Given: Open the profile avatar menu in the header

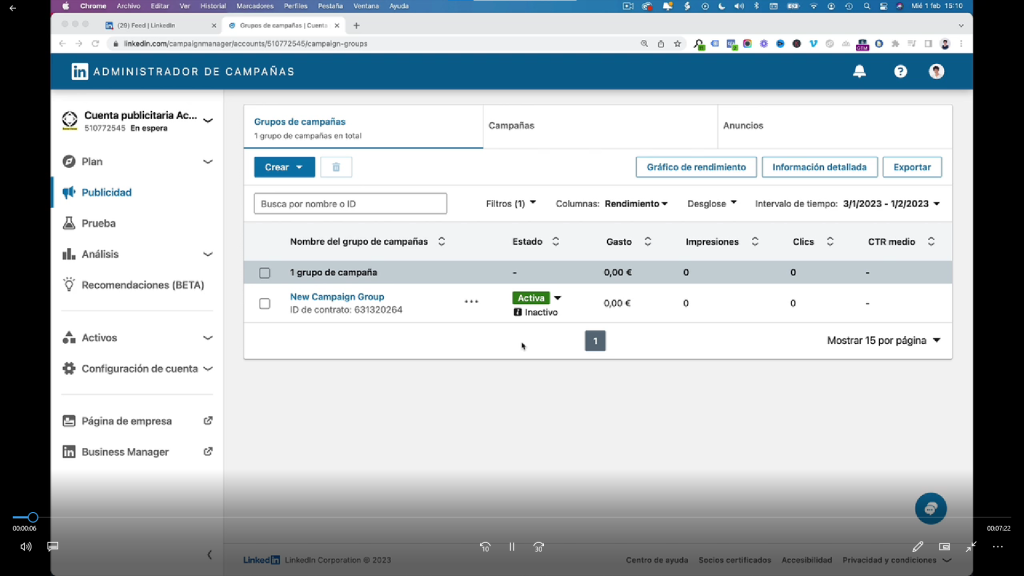Looking at the screenshot, I should tap(936, 71).
